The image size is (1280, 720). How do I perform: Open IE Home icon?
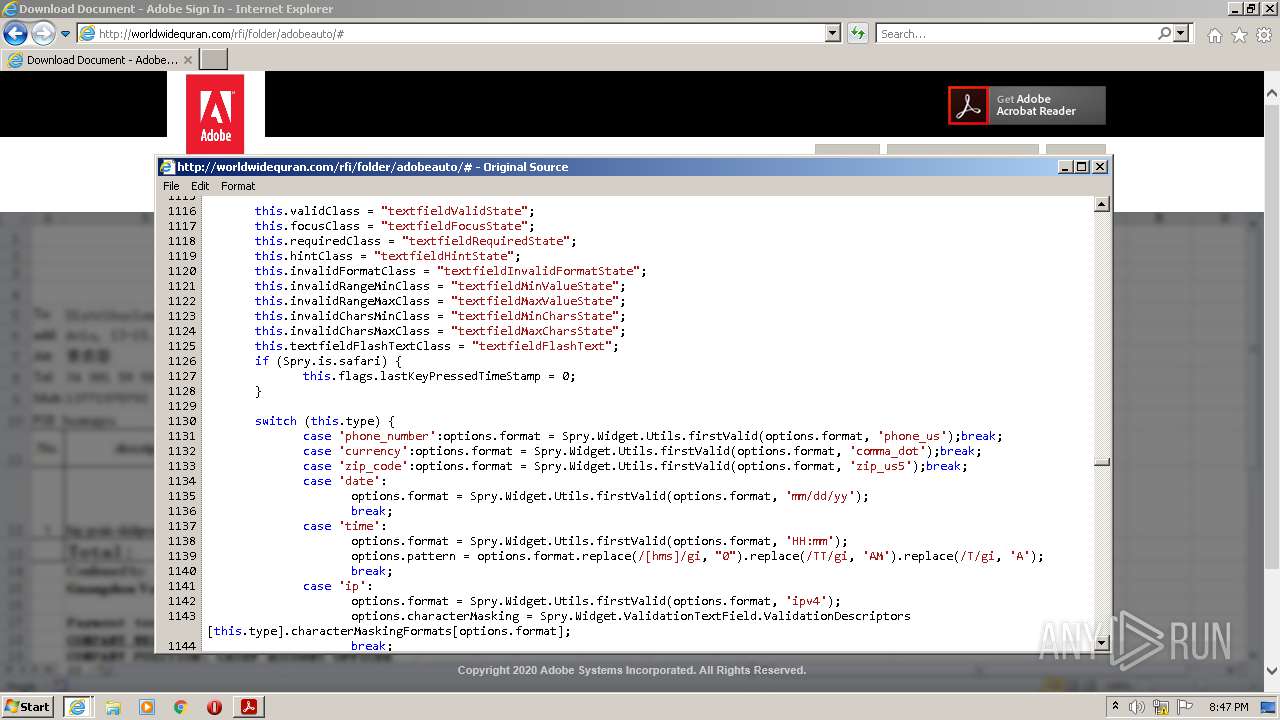pos(1214,35)
